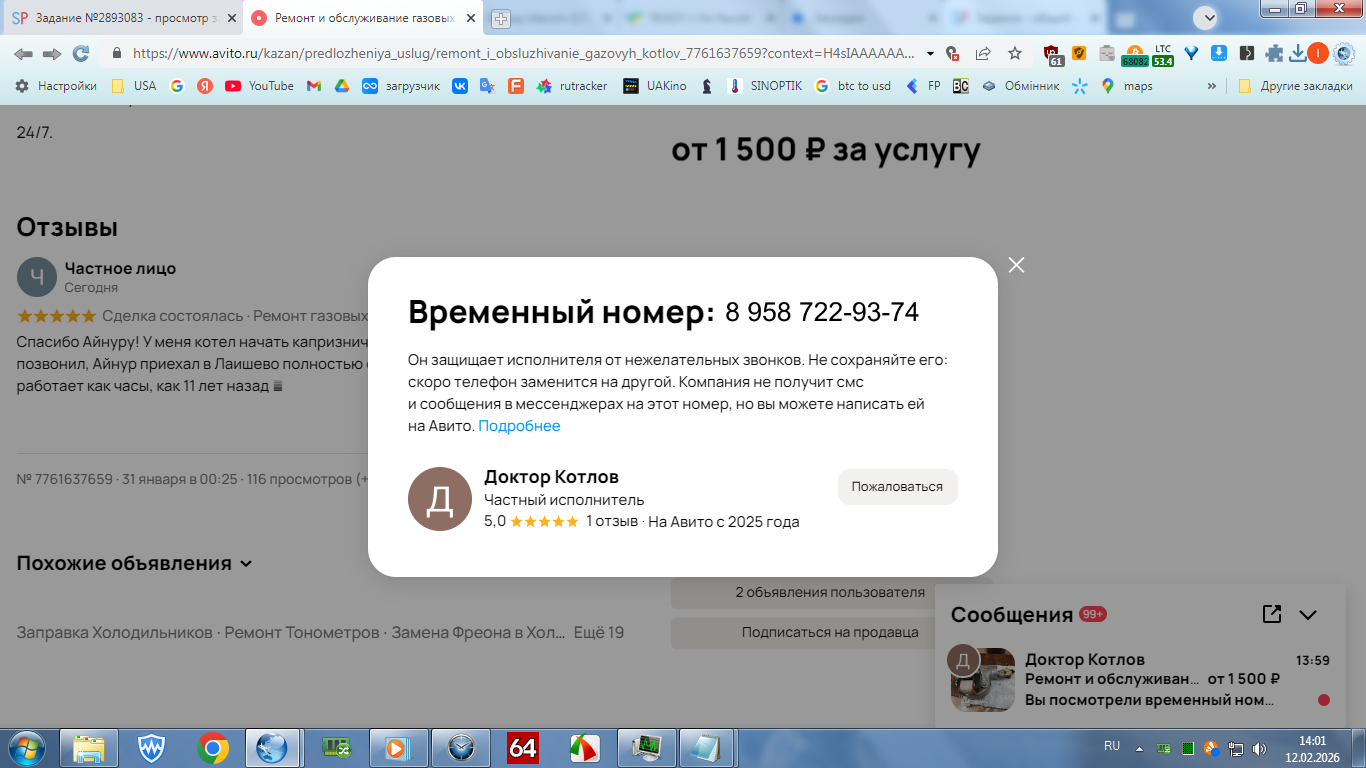
Task: Collapse the Сообщения panel chevron
Action: click(1308, 615)
